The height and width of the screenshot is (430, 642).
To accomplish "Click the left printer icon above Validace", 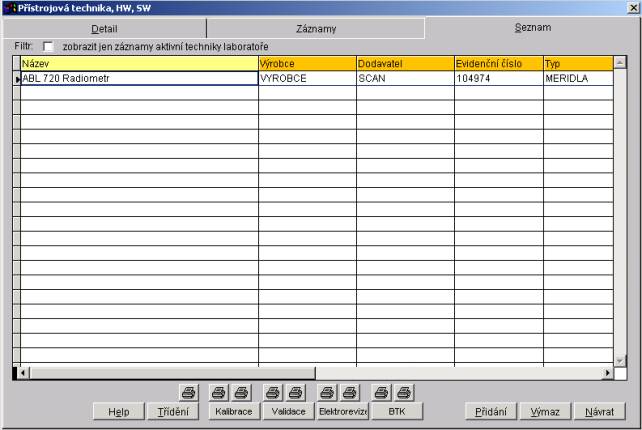I will (270, 392).
